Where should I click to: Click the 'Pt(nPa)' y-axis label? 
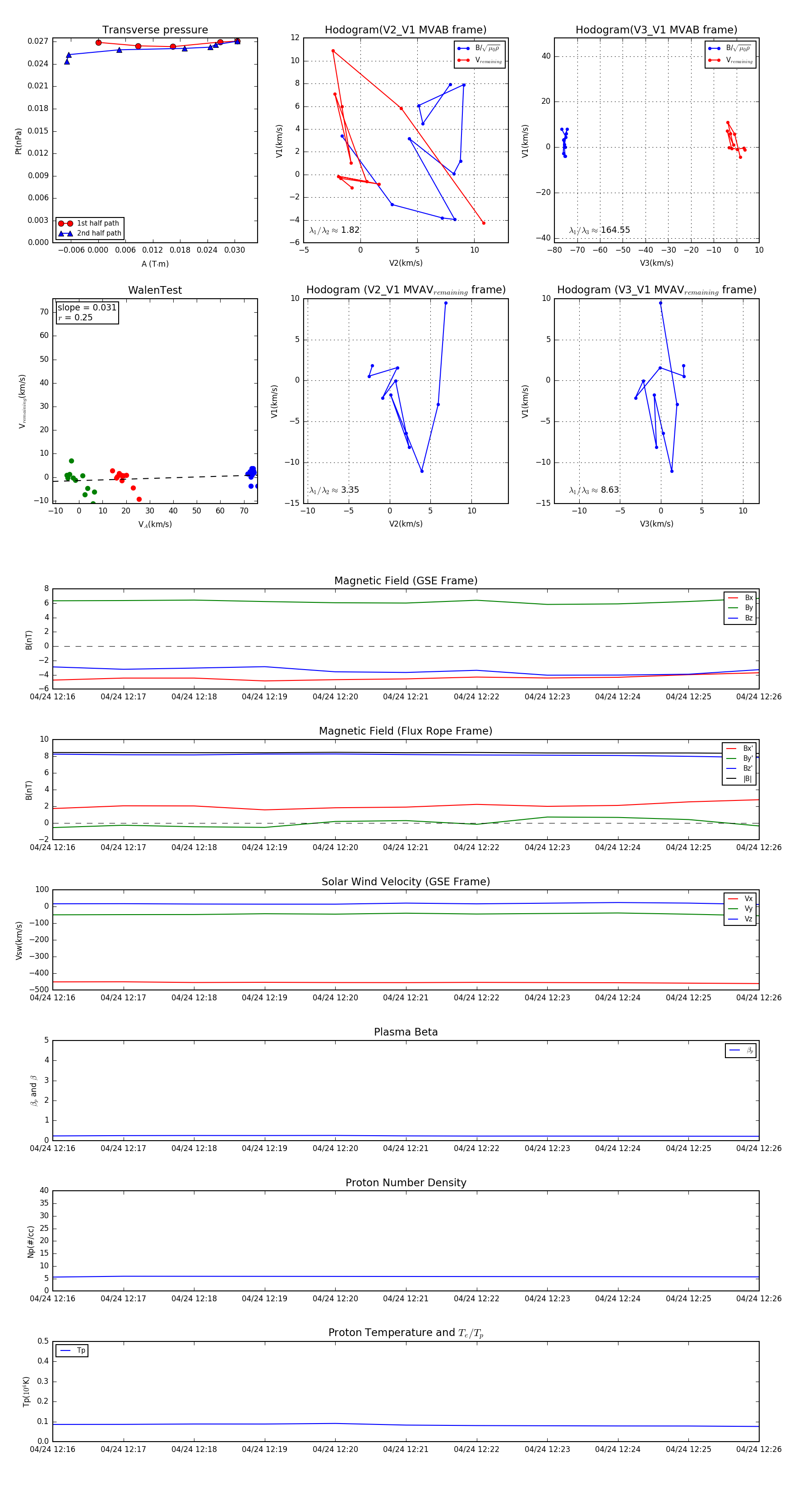coord(18,141)
